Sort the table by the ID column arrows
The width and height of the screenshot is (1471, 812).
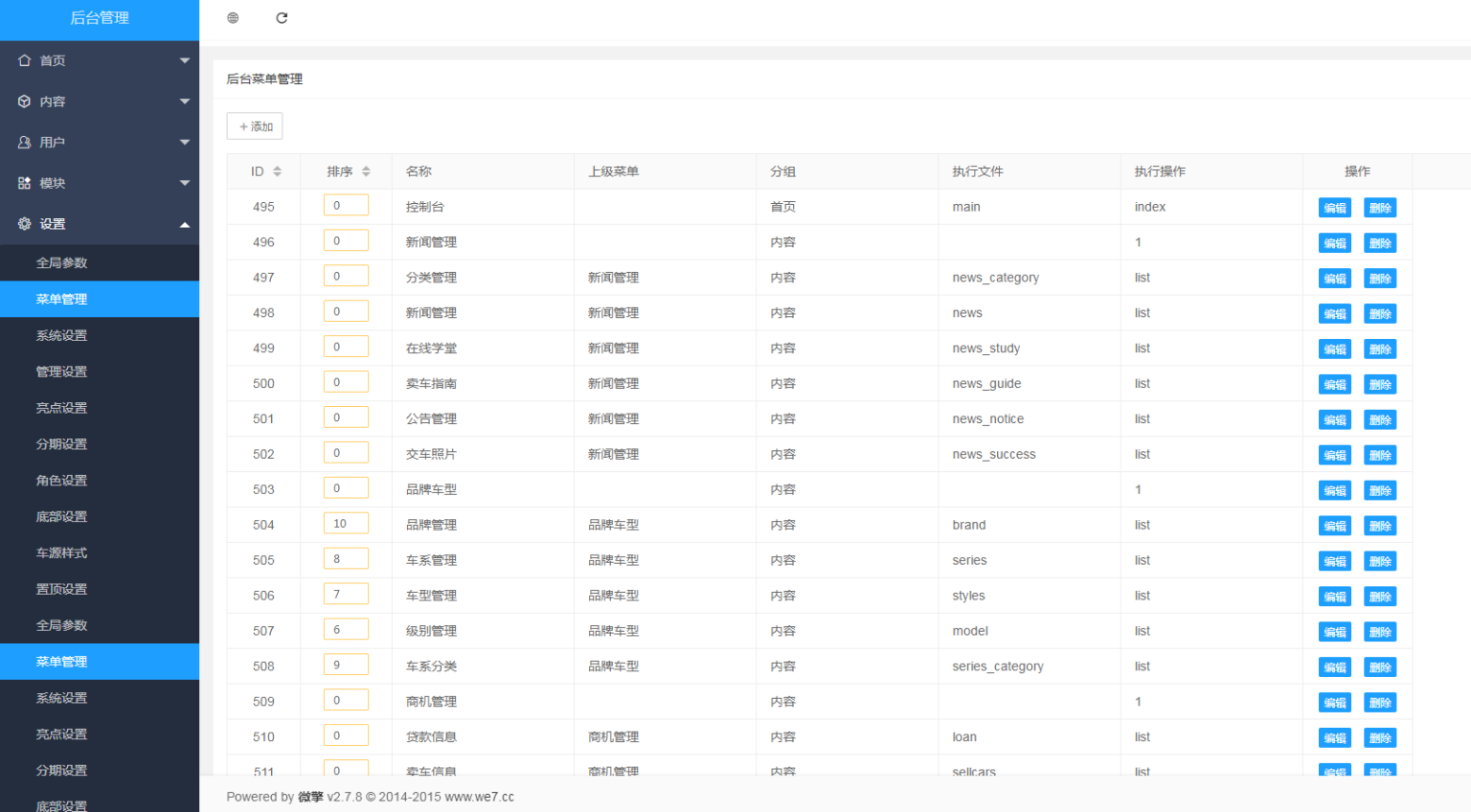[277, 170]
